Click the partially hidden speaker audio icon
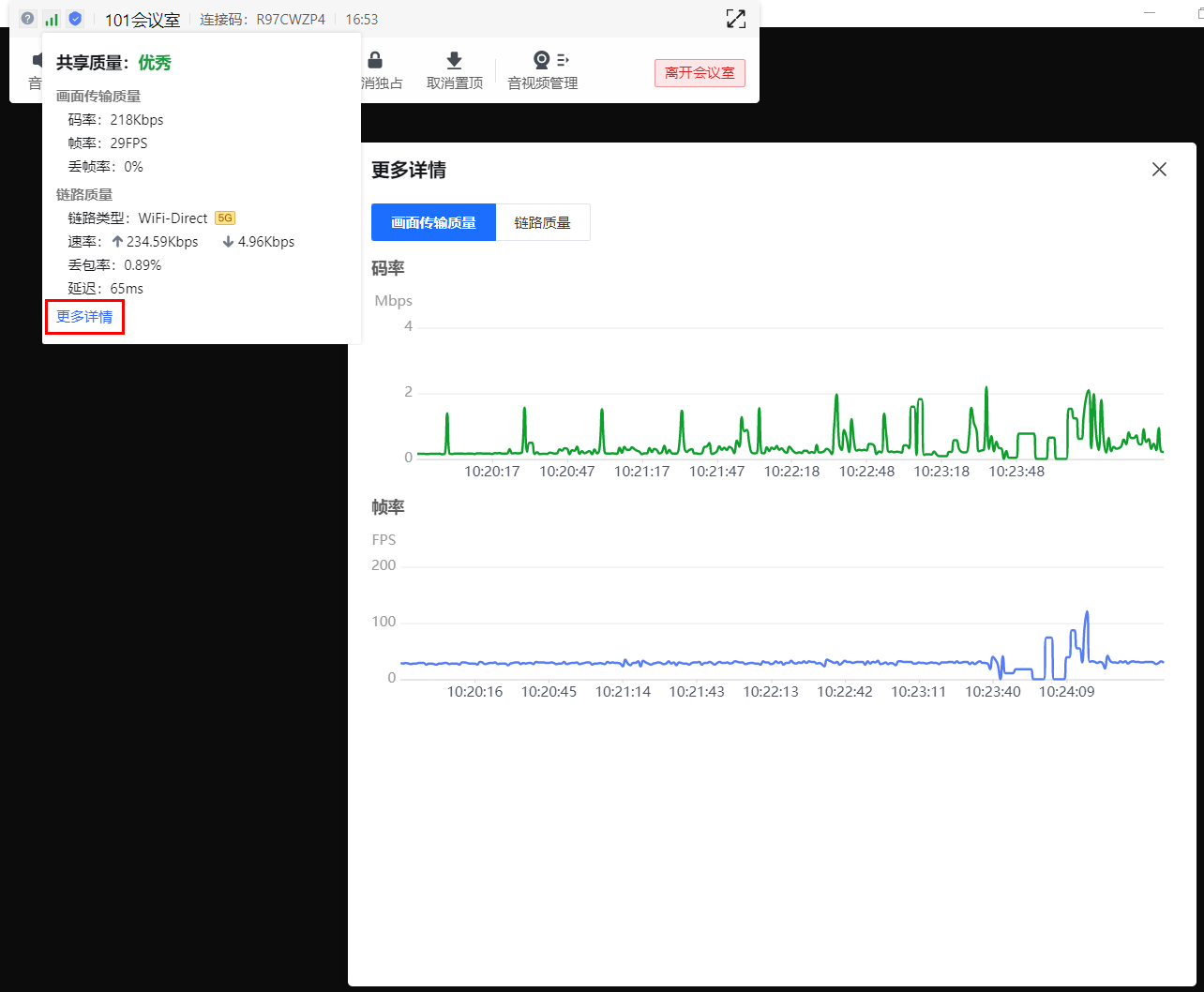This screenshot has height=992, width=1204. 38,61
